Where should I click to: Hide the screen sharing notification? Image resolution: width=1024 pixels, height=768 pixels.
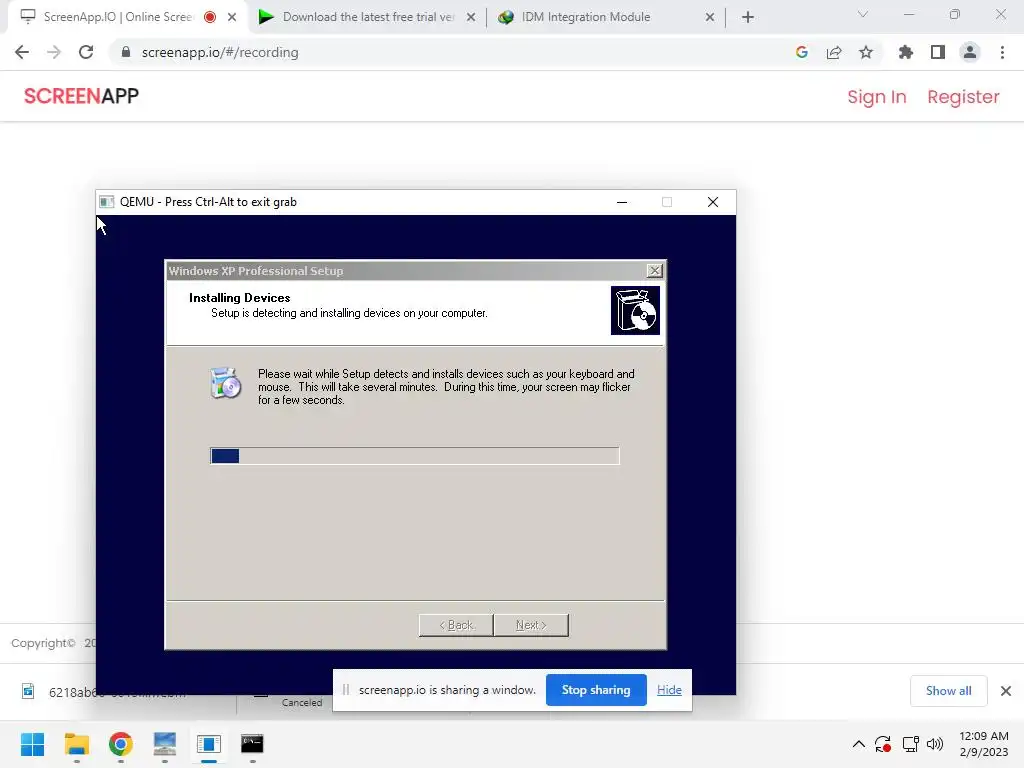[x=669, y=690]
